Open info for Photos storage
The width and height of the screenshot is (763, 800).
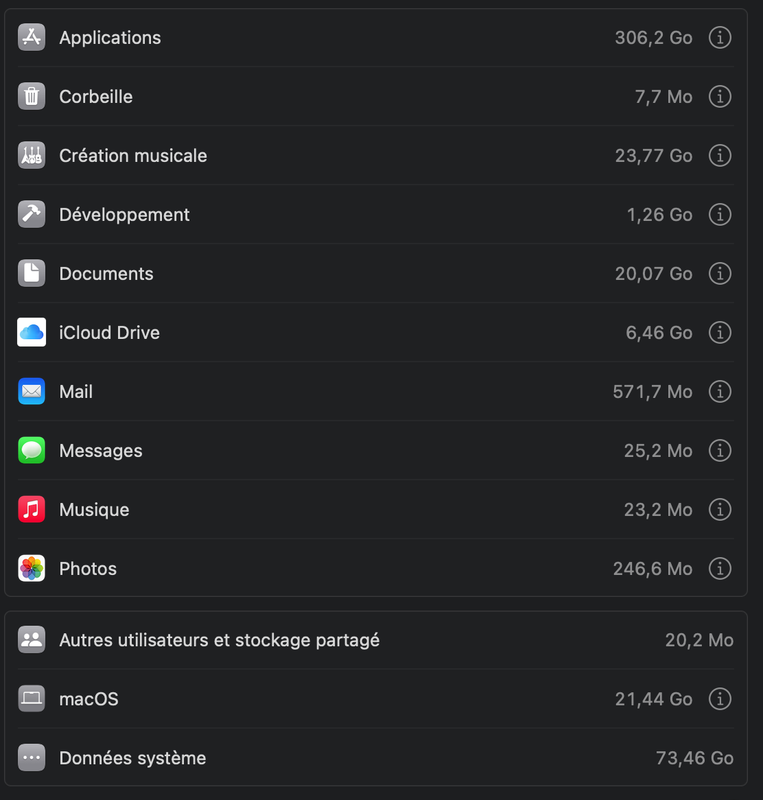click(719, 569)
